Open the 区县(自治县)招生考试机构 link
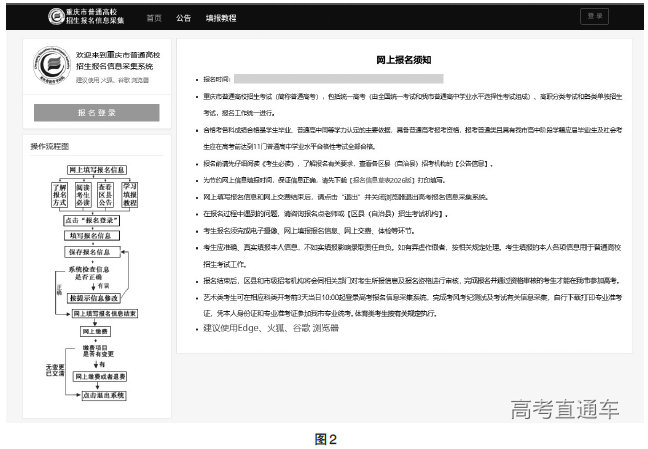 coord(397,214)
